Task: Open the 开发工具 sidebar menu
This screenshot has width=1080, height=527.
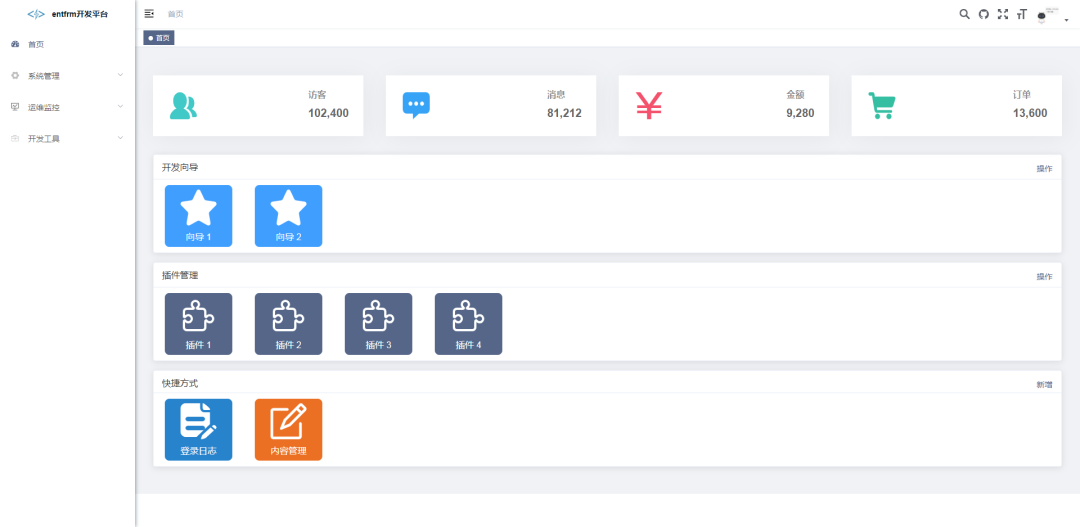Action: point(68,138)
